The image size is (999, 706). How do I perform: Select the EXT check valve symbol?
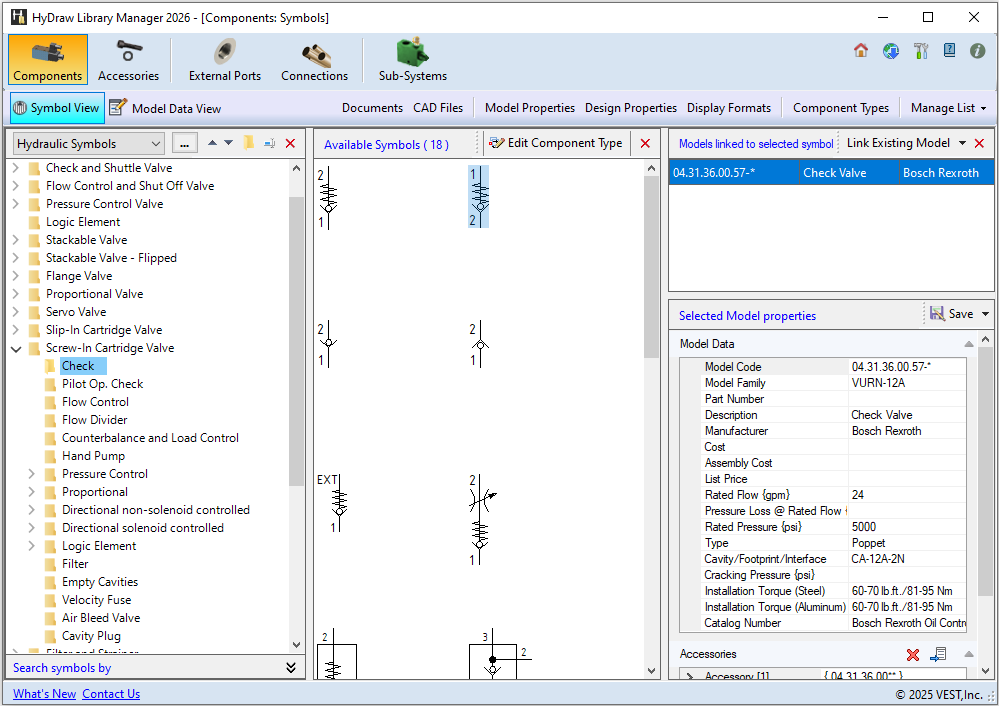[334, 503]
